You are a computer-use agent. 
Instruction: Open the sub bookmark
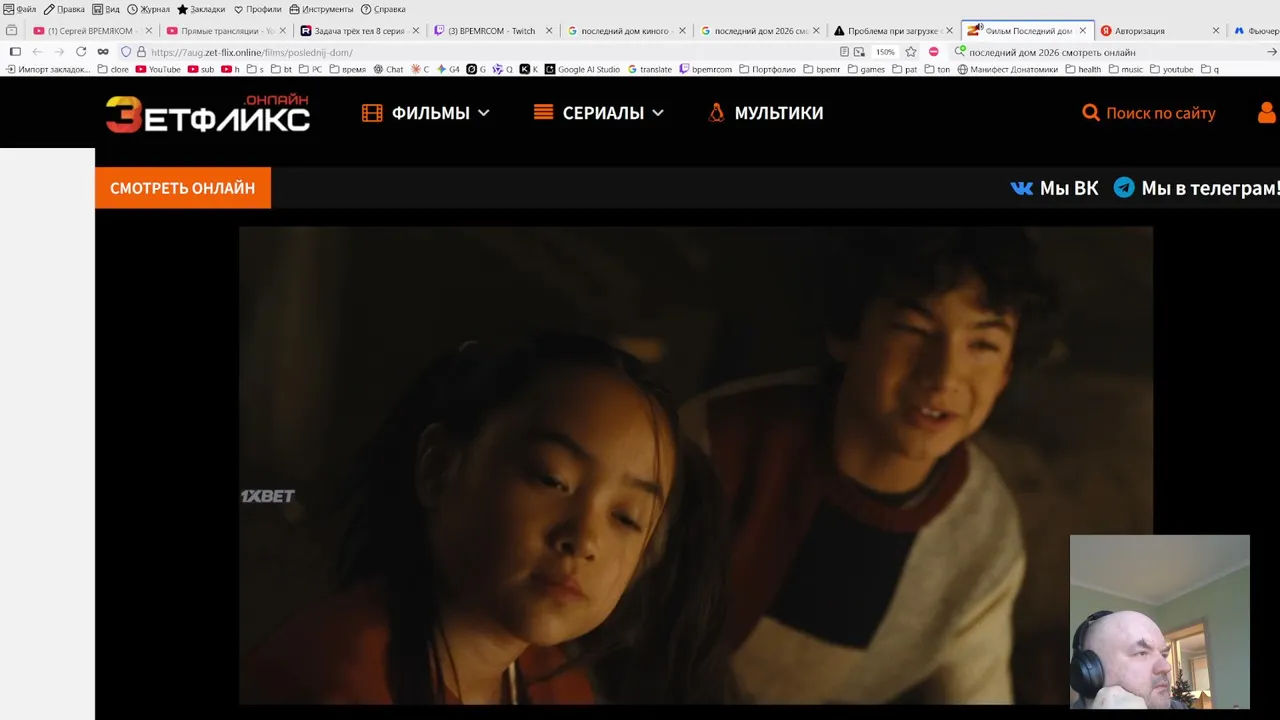[x=201, y=70]
